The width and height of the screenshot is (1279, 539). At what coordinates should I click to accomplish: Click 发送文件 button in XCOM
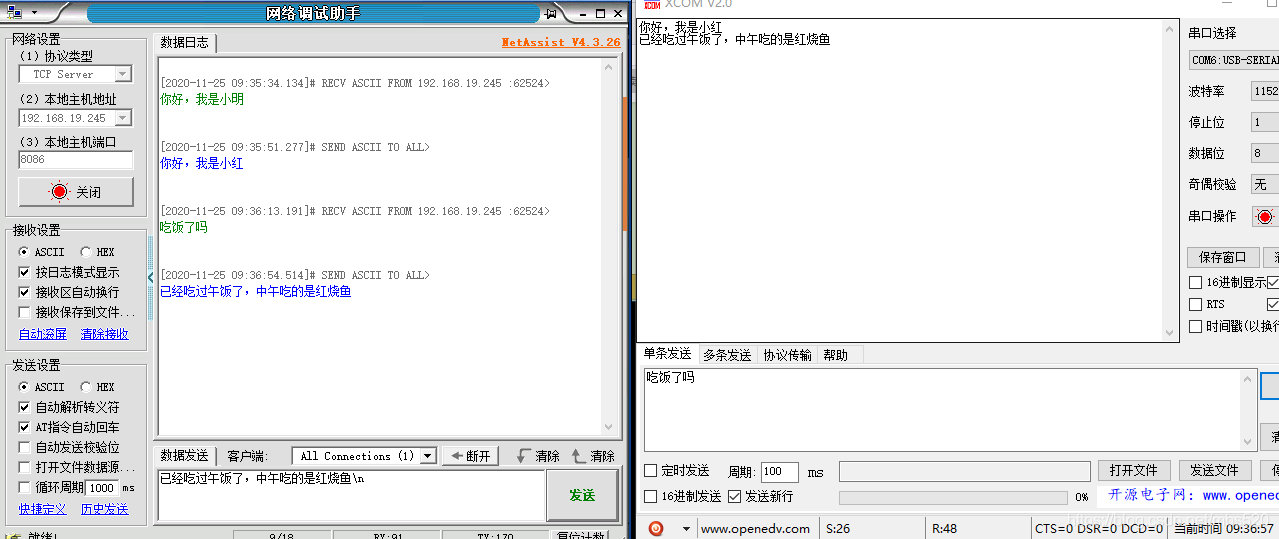coord(1214,470)
